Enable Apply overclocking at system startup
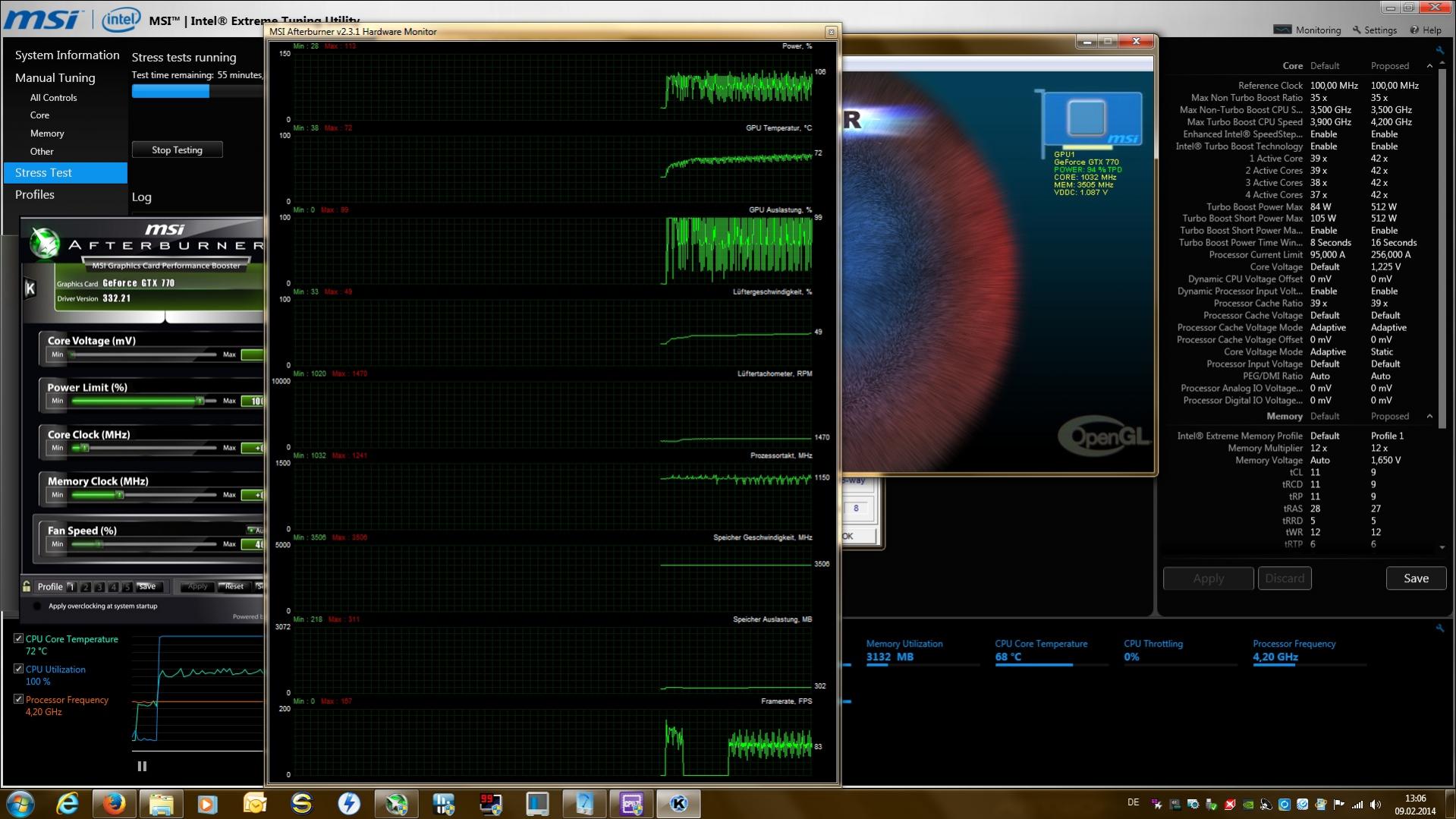The width and height of the screenshot is (1456, 819). [37, 606]
